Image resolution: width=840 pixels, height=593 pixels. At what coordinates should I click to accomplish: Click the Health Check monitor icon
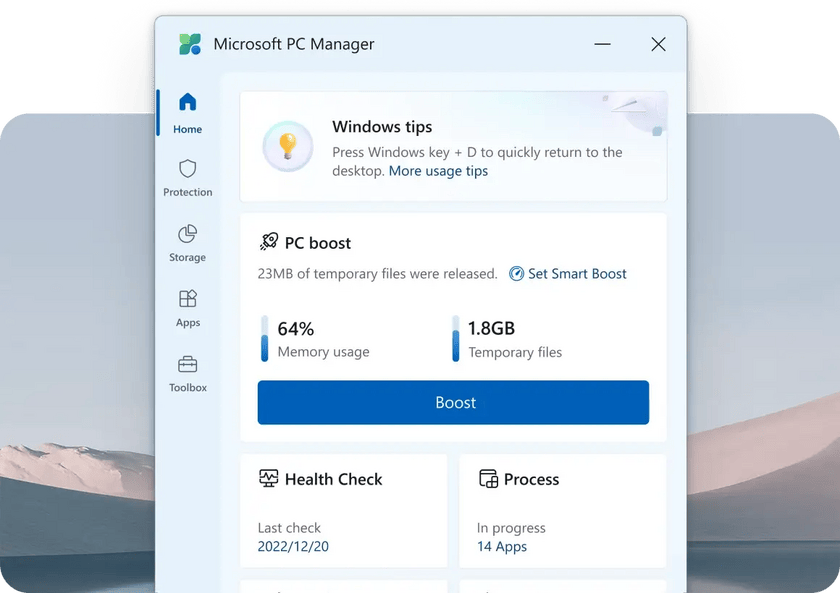pyautogui.click(x=268, y=479)
